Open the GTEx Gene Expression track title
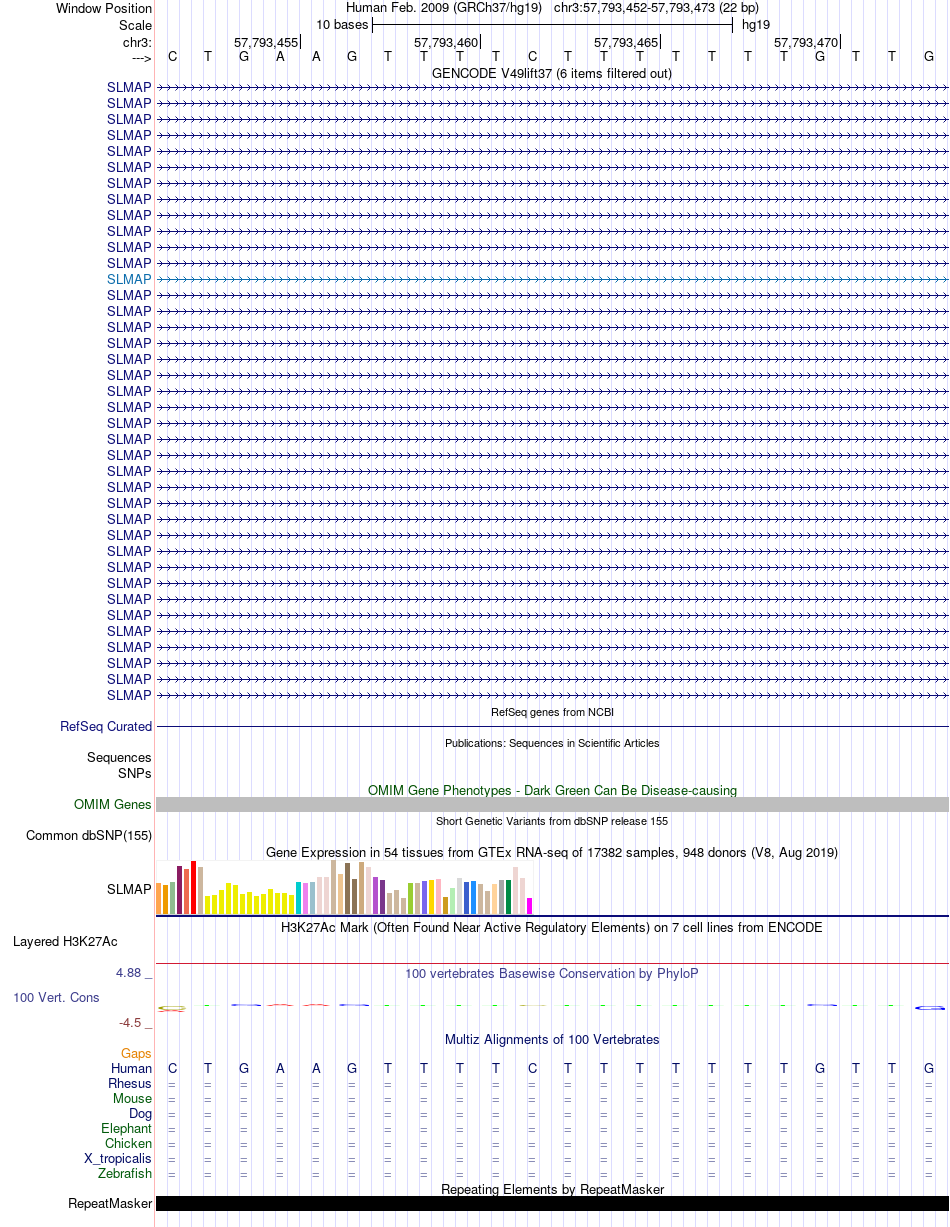This screenshot has height=1227, width=950. point(552,852)
